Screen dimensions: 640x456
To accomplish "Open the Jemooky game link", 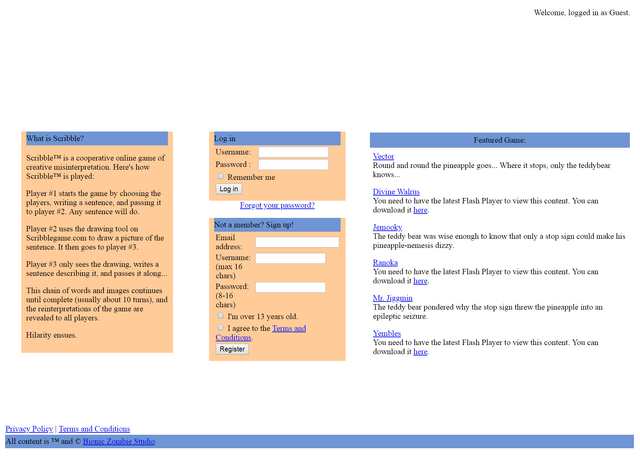I will 387,227.
